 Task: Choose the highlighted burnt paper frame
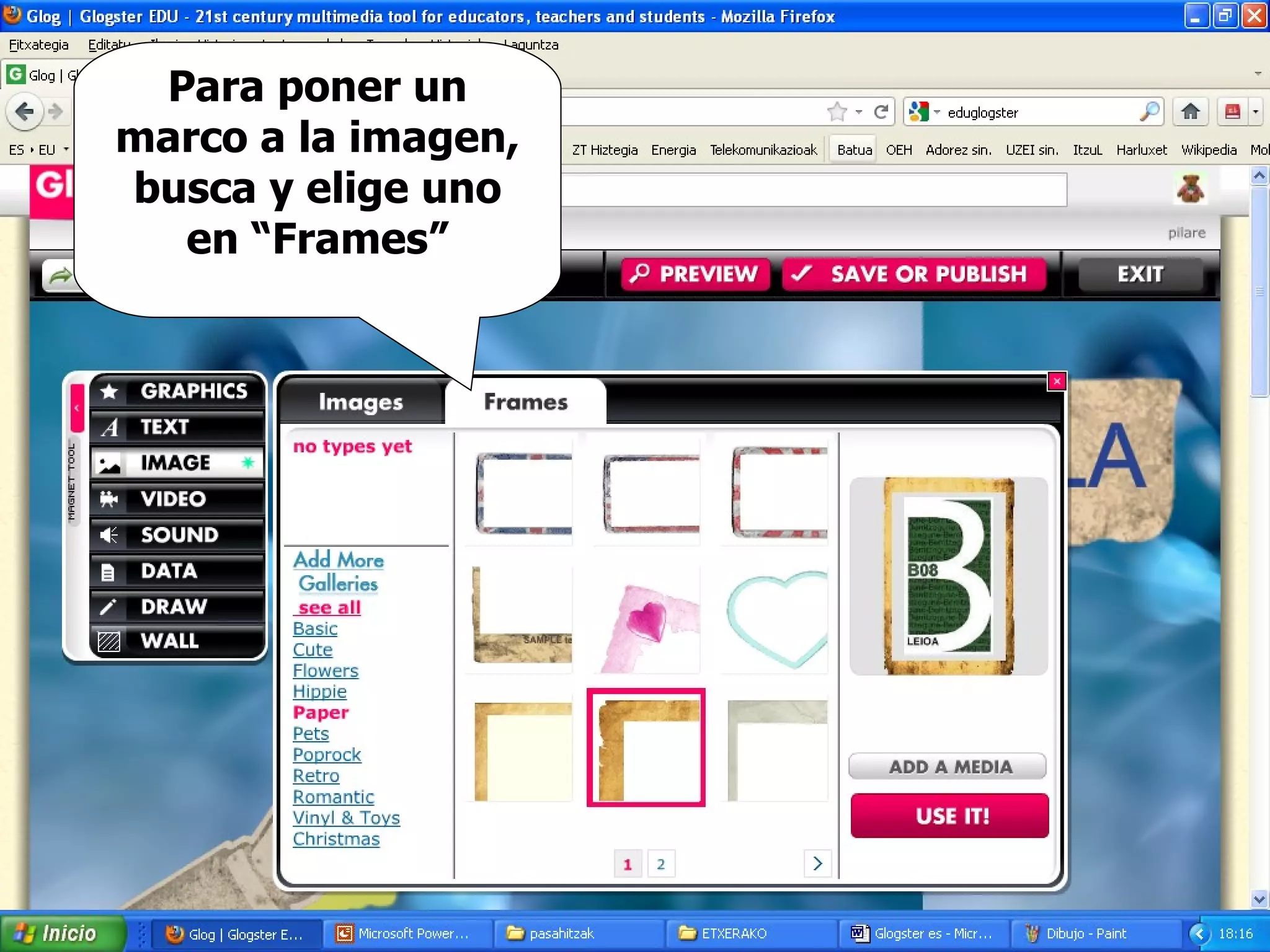click(646, 747)
